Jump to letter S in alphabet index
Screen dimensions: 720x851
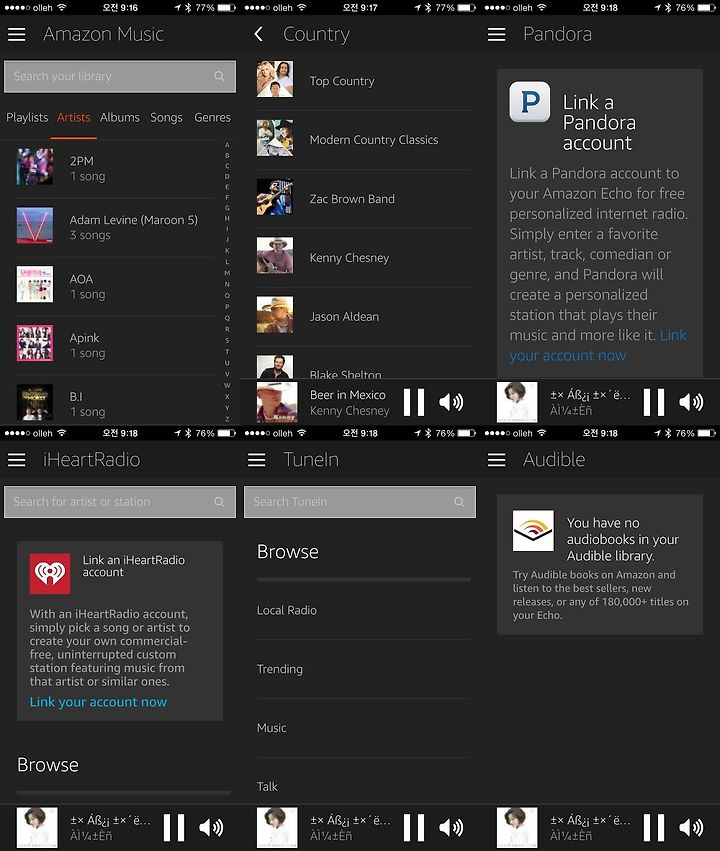click(227, 340)
